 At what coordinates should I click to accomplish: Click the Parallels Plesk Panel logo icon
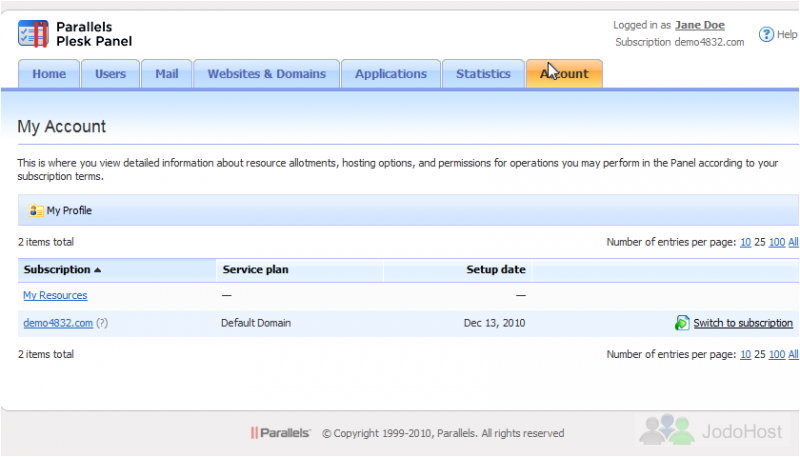click(33, 34)
